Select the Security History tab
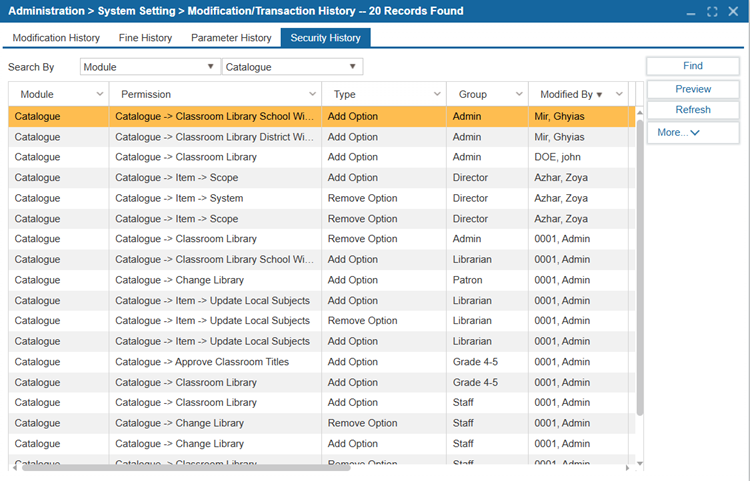Viewport: 750px width, 481px height. (x=325, y=38)
